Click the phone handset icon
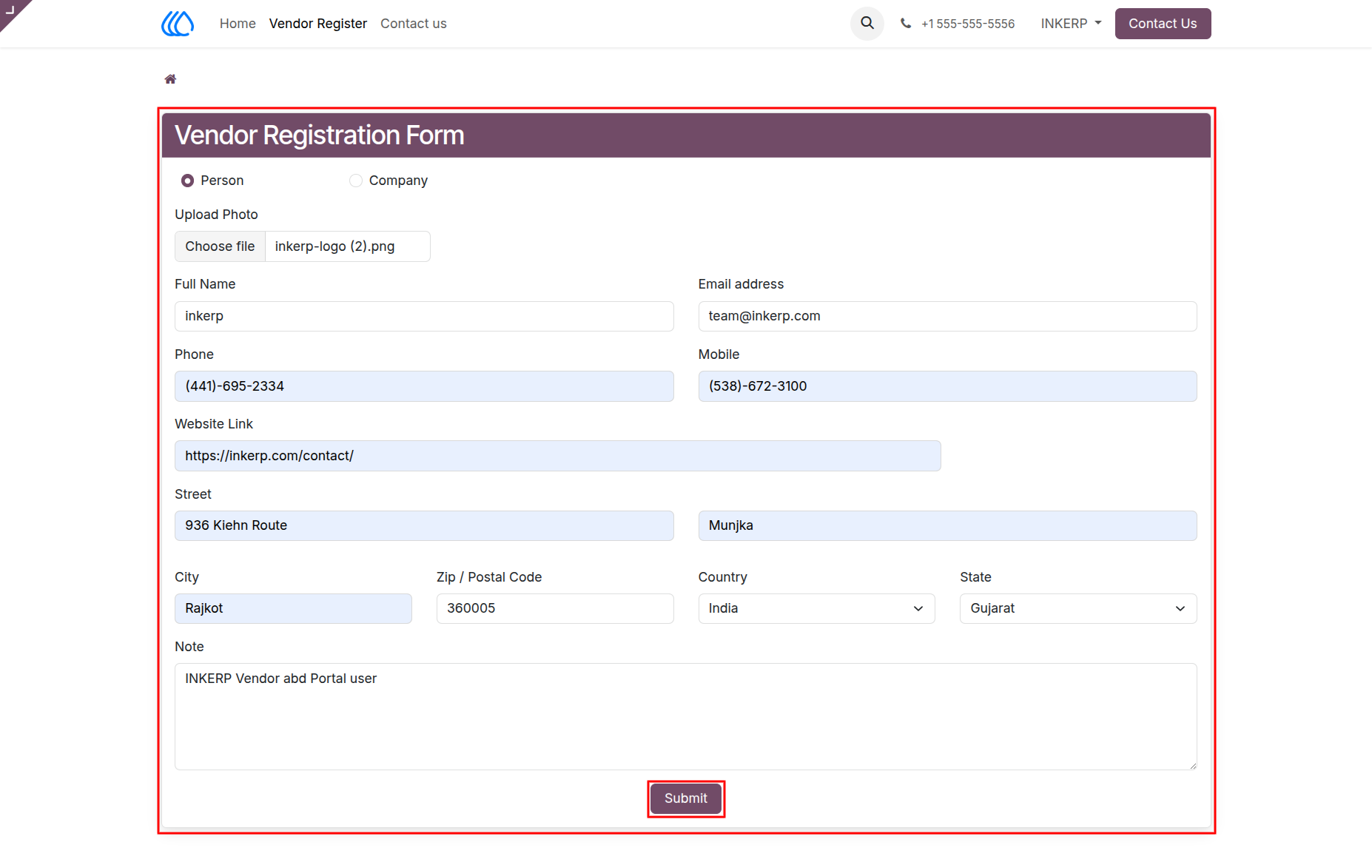Viewport: 1372px width, 868px height. [905, 24]
